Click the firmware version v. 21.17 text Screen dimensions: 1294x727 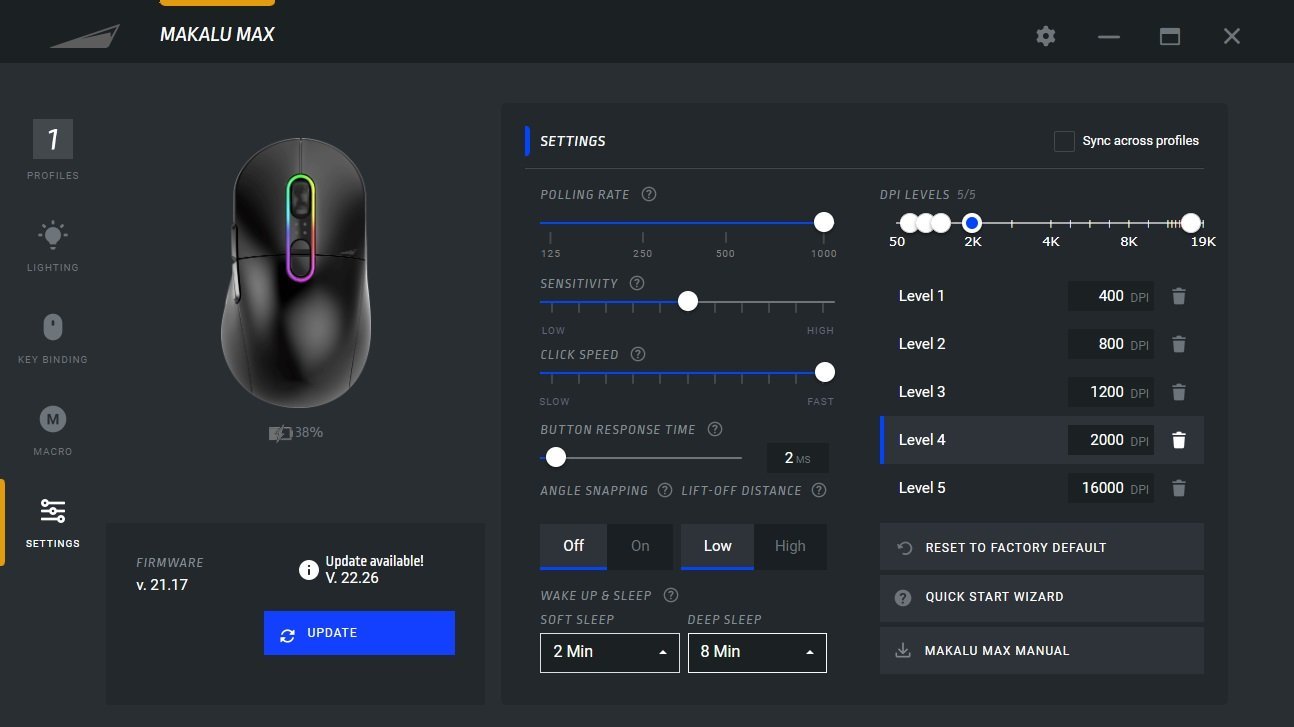(162, 584)
